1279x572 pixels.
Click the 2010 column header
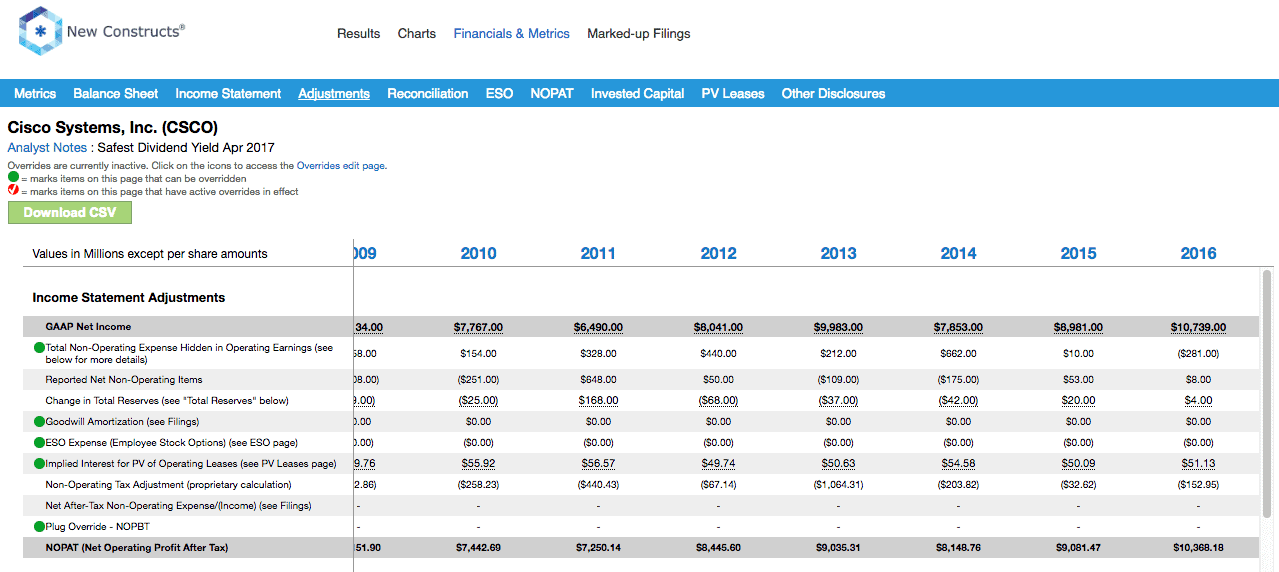478,253
